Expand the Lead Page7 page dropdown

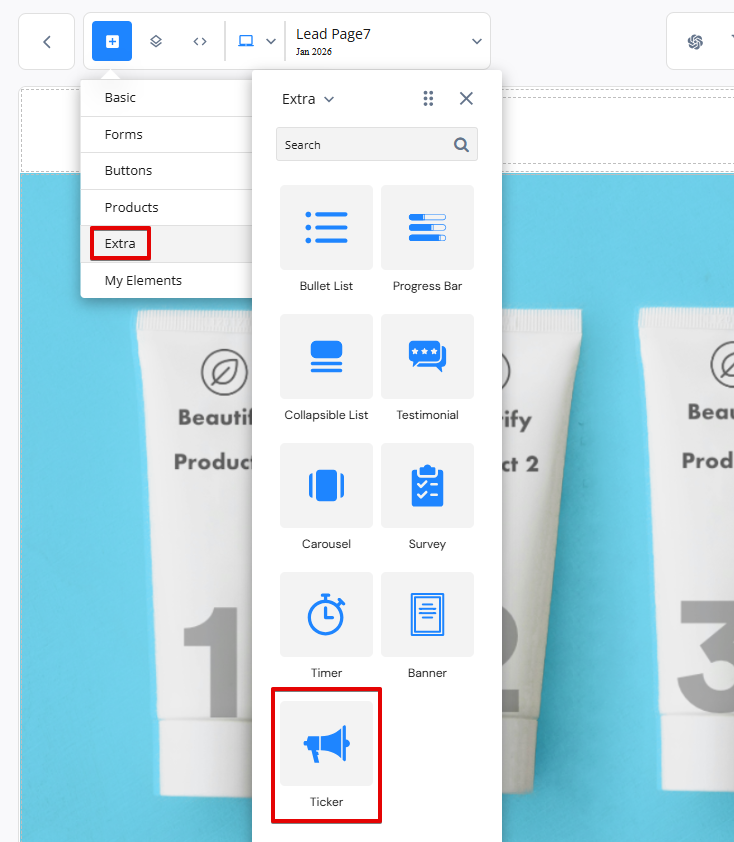click(476, 41)
